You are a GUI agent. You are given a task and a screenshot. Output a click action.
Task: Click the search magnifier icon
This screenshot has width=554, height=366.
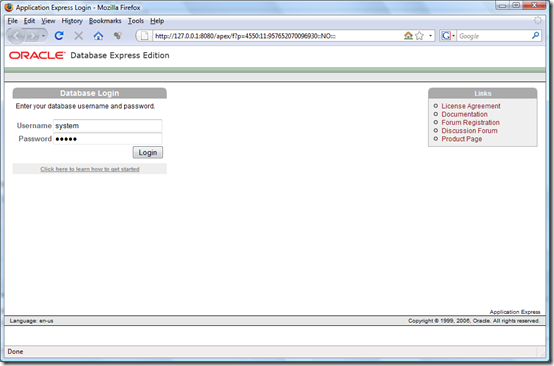coord(535,35)
